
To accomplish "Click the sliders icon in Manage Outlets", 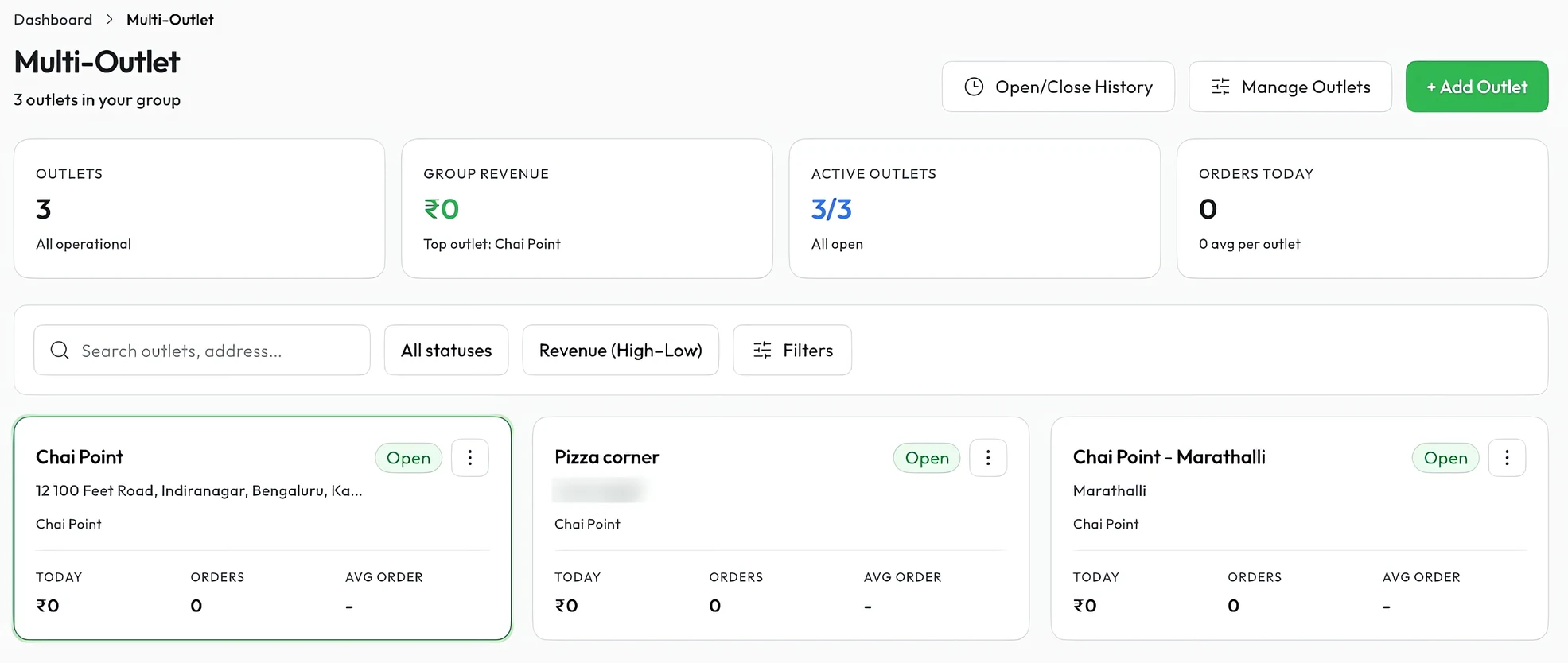I will 1220,87.
